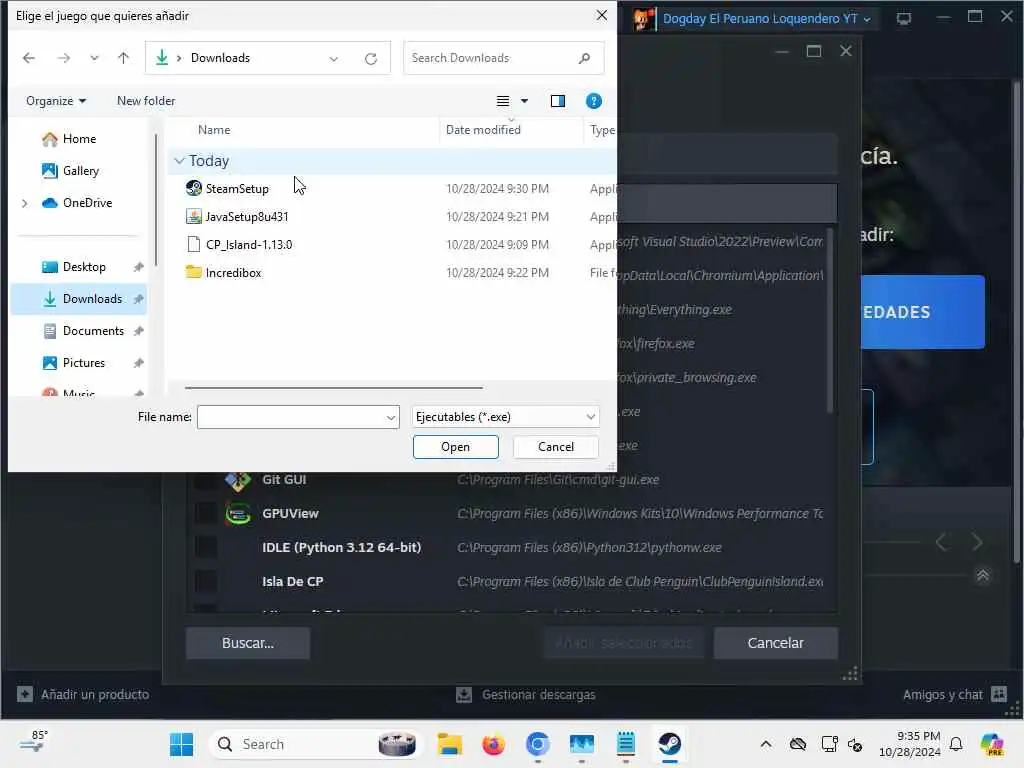Click the pin icon beside Documents

coord(138,331)
